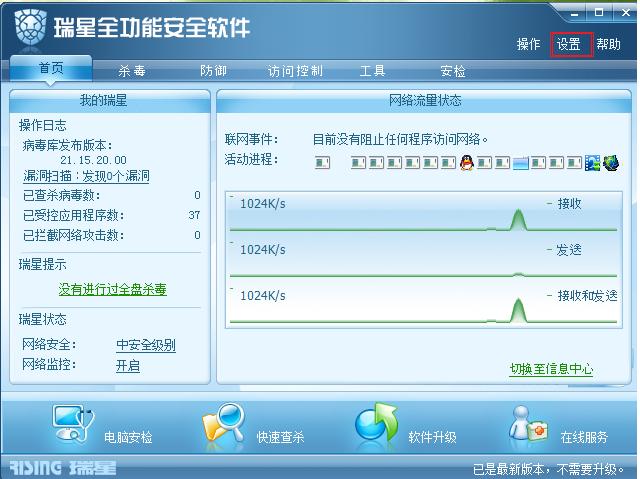The height and width of the screenshot is (479, 640).
Task: Click the QQ penguin process icon
Action: coord(467,163)
